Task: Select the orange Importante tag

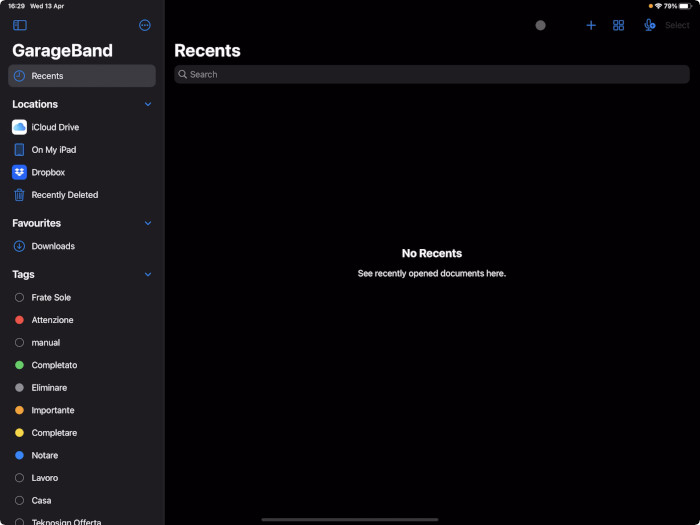Action: tap(82, 410)
